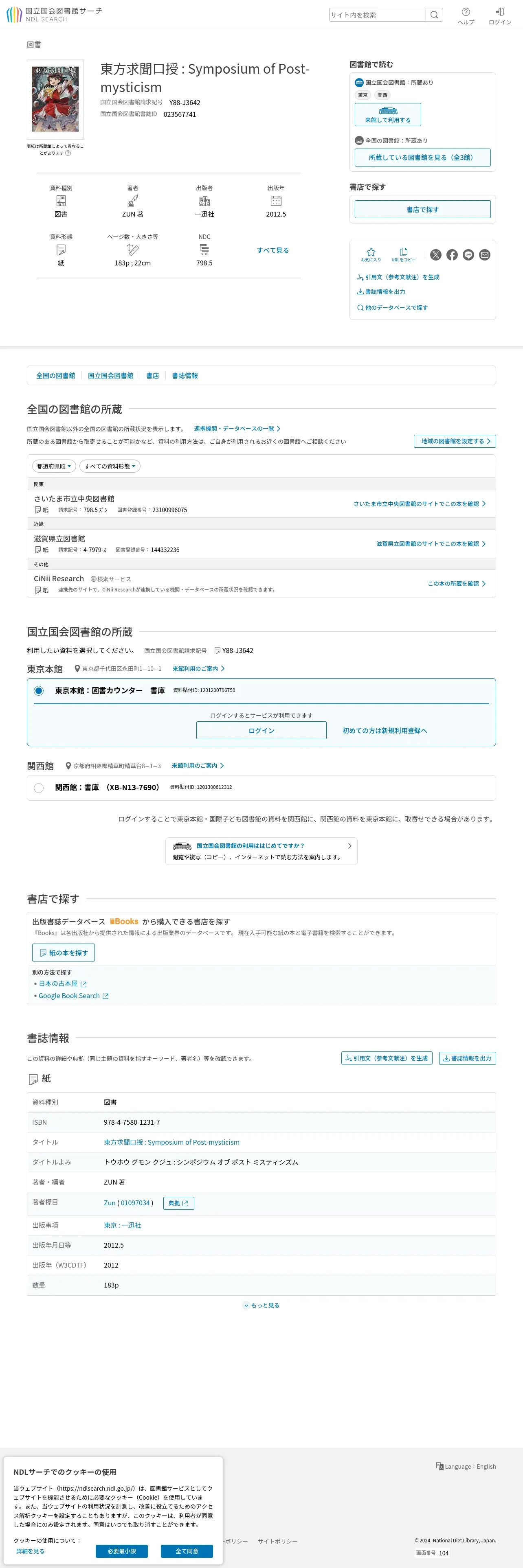Screen dimensions: 523x1568
Task: Click the site search magnifier button
Action: tap(434, 15)
